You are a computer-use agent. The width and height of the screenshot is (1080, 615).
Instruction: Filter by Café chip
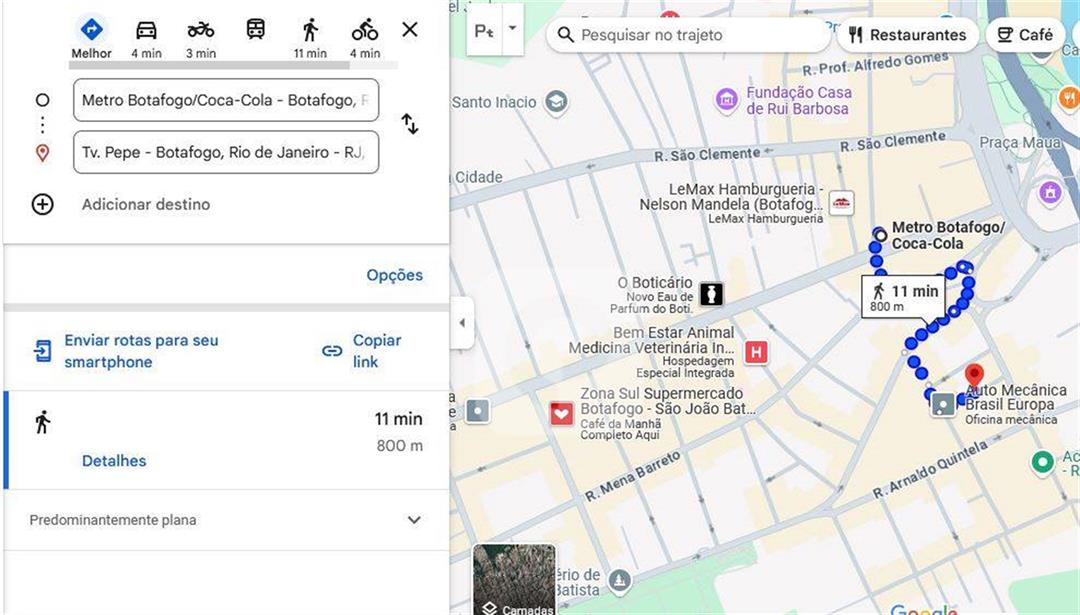(x=1026, y=35)
